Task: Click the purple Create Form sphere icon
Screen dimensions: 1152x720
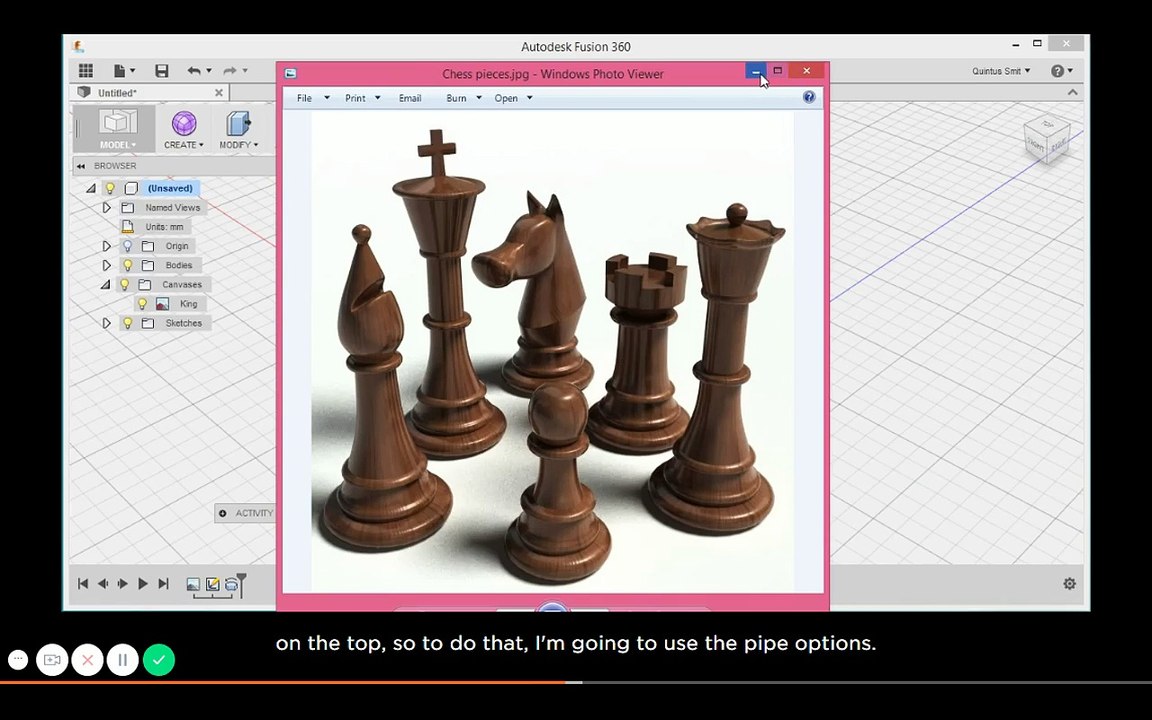Action: pyautogui.click(x=184, y=123)
